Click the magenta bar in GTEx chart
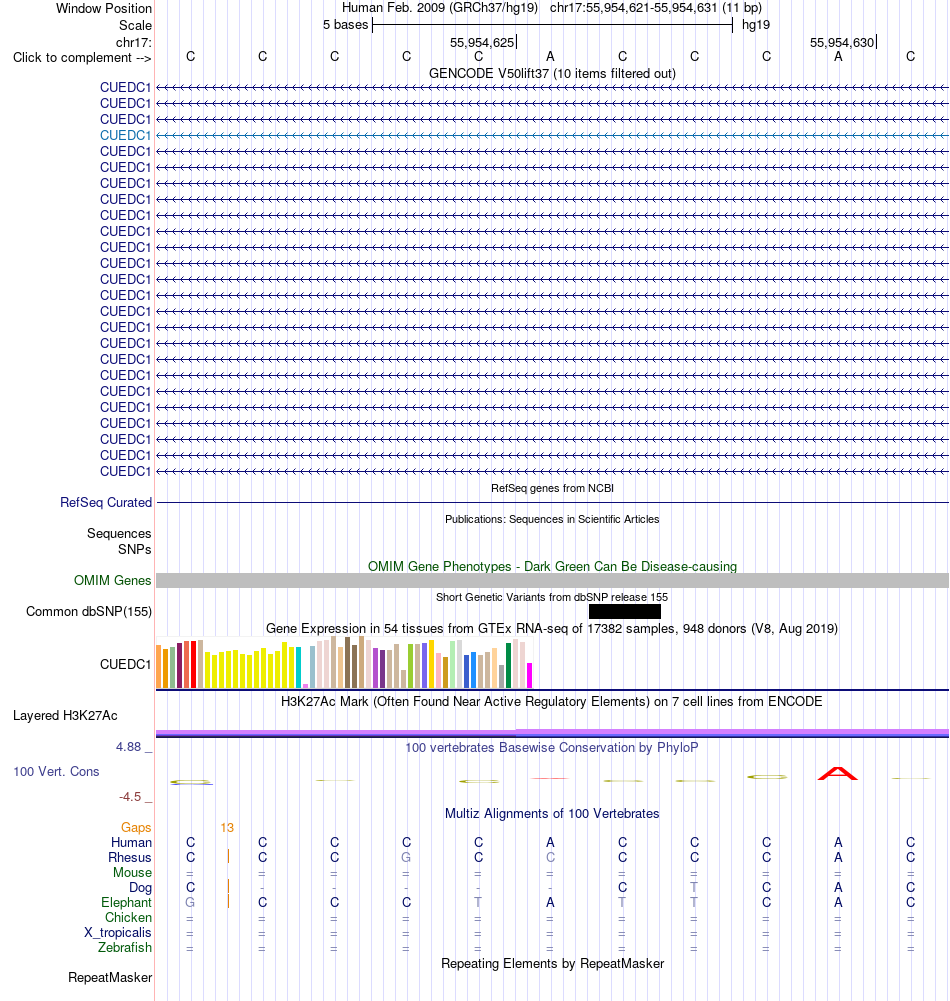950x1001 pixels. 529,675
